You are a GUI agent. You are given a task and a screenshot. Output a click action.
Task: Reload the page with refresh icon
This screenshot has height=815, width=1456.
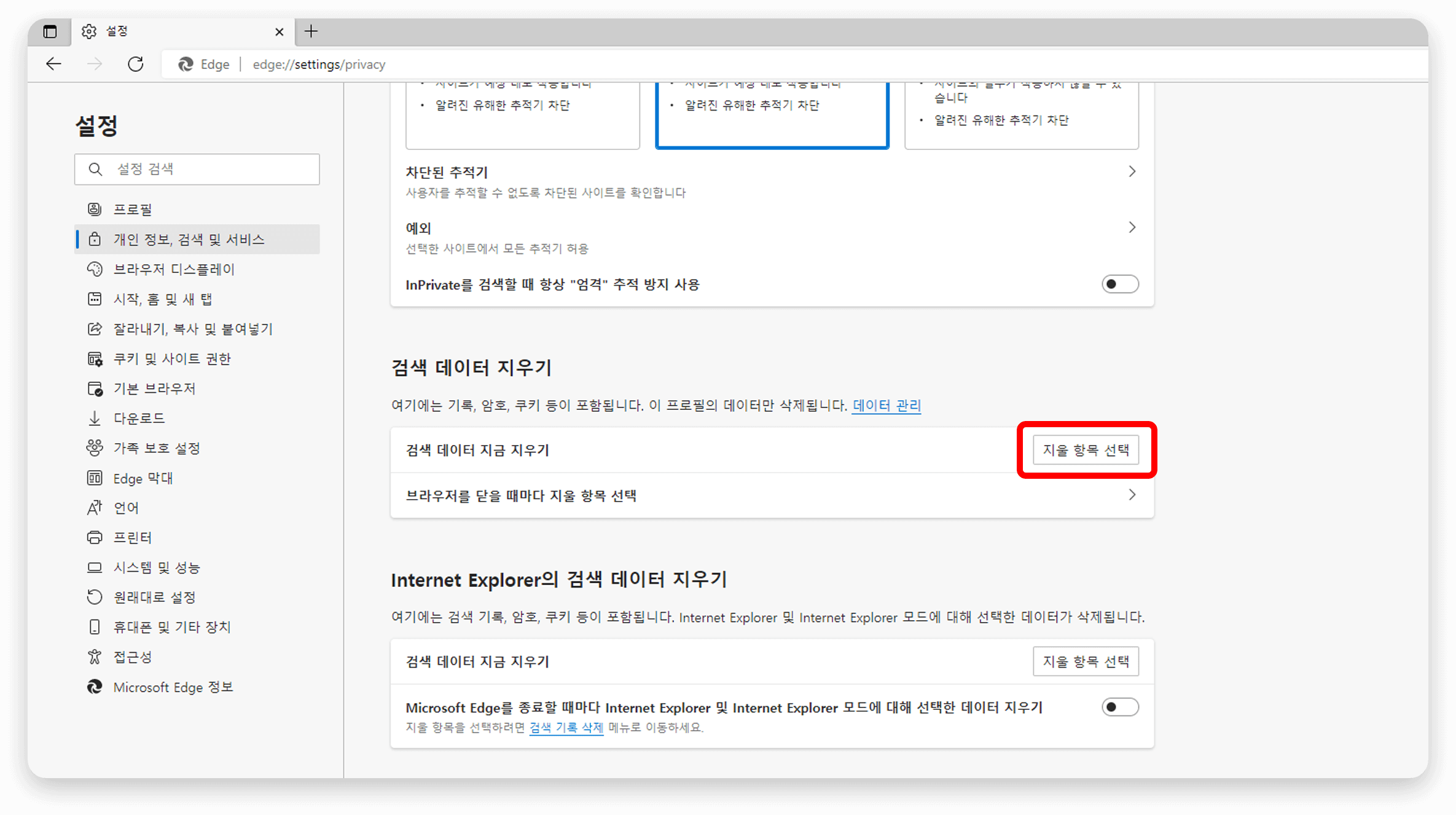pos(136,64)
